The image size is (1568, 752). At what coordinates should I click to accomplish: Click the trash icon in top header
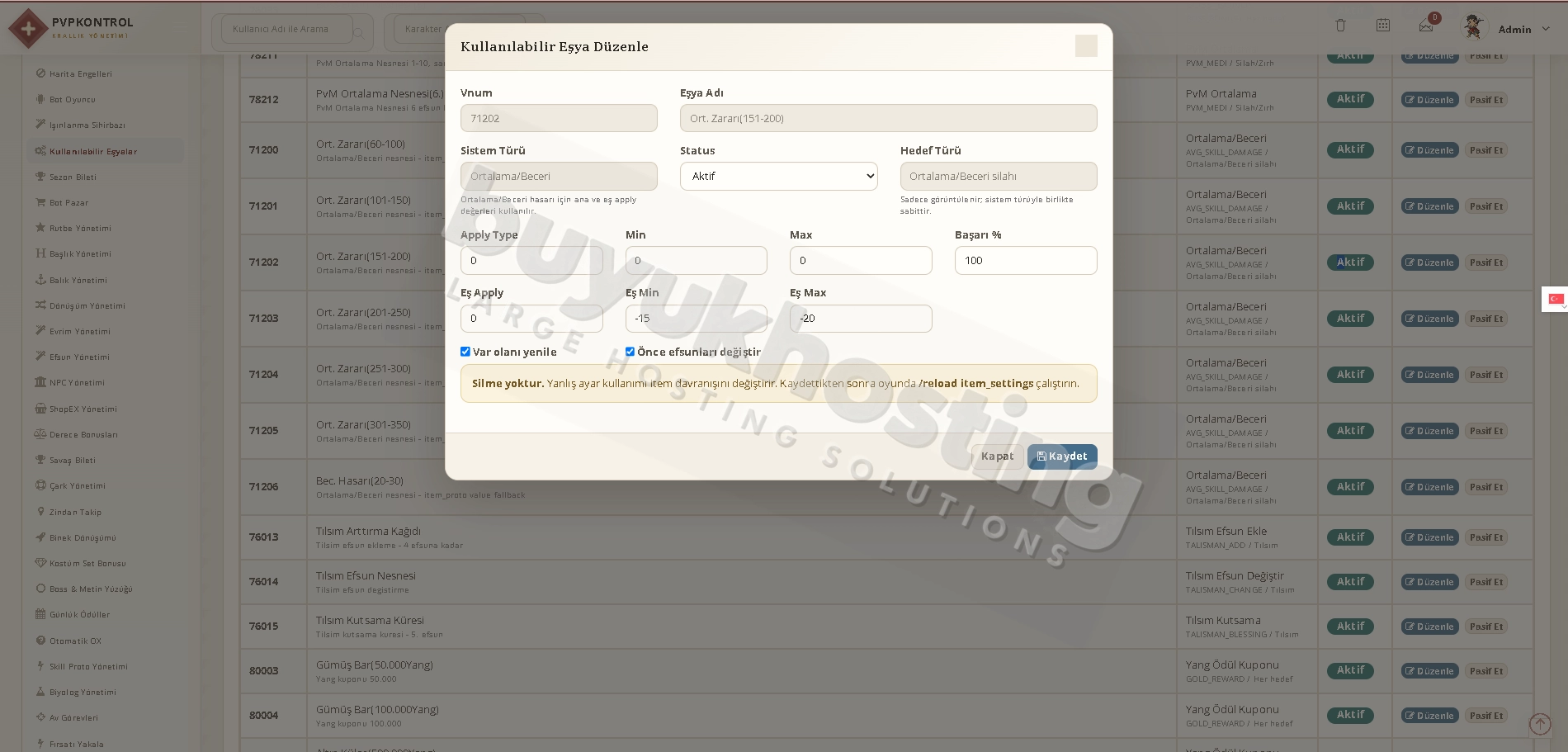(1340, 26)
